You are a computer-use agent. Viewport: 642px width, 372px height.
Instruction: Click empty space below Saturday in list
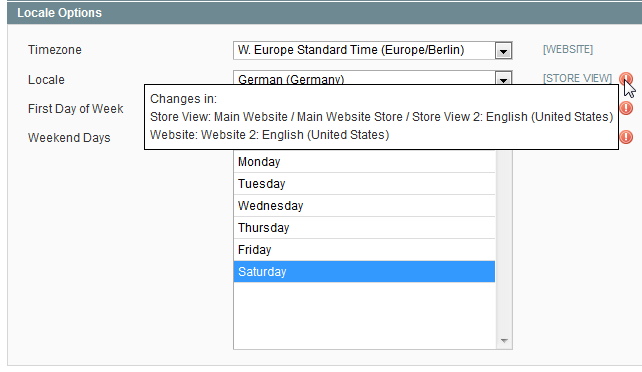tap(364, 315)
